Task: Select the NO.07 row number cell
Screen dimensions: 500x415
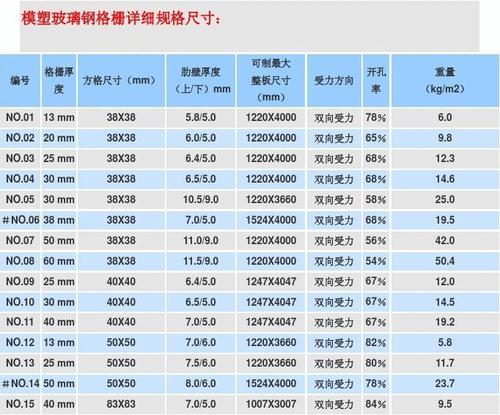Action: (20, 240)
